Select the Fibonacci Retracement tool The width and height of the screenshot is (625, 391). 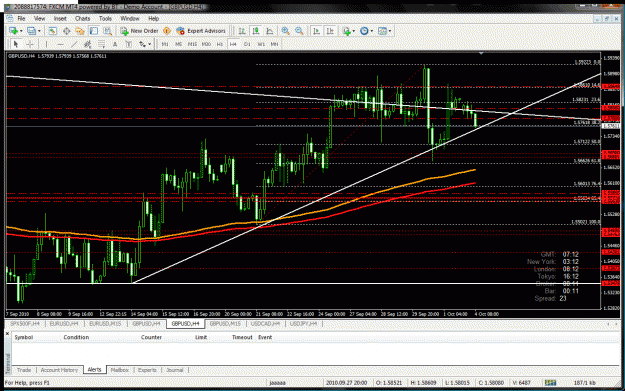pyautogui.click(x=102, y=44)
